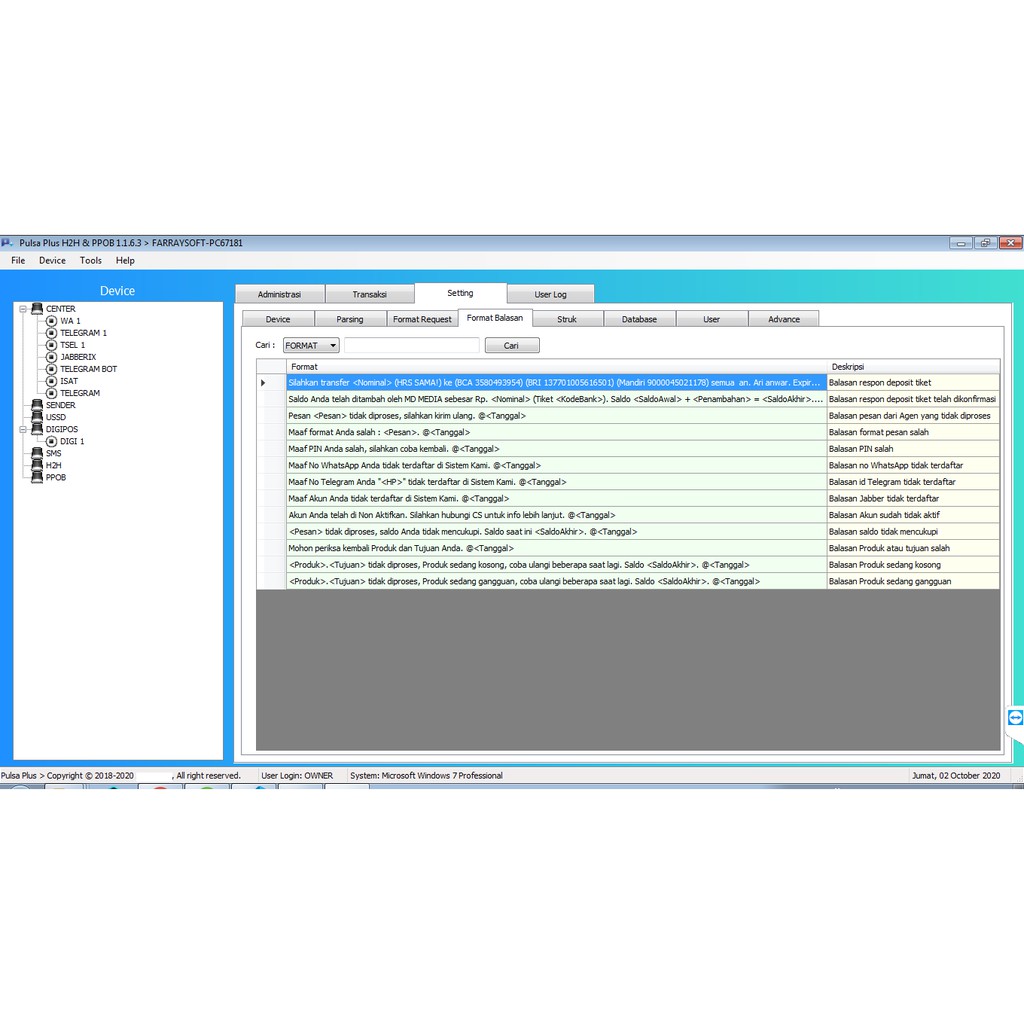Open the Help menu

125,260
